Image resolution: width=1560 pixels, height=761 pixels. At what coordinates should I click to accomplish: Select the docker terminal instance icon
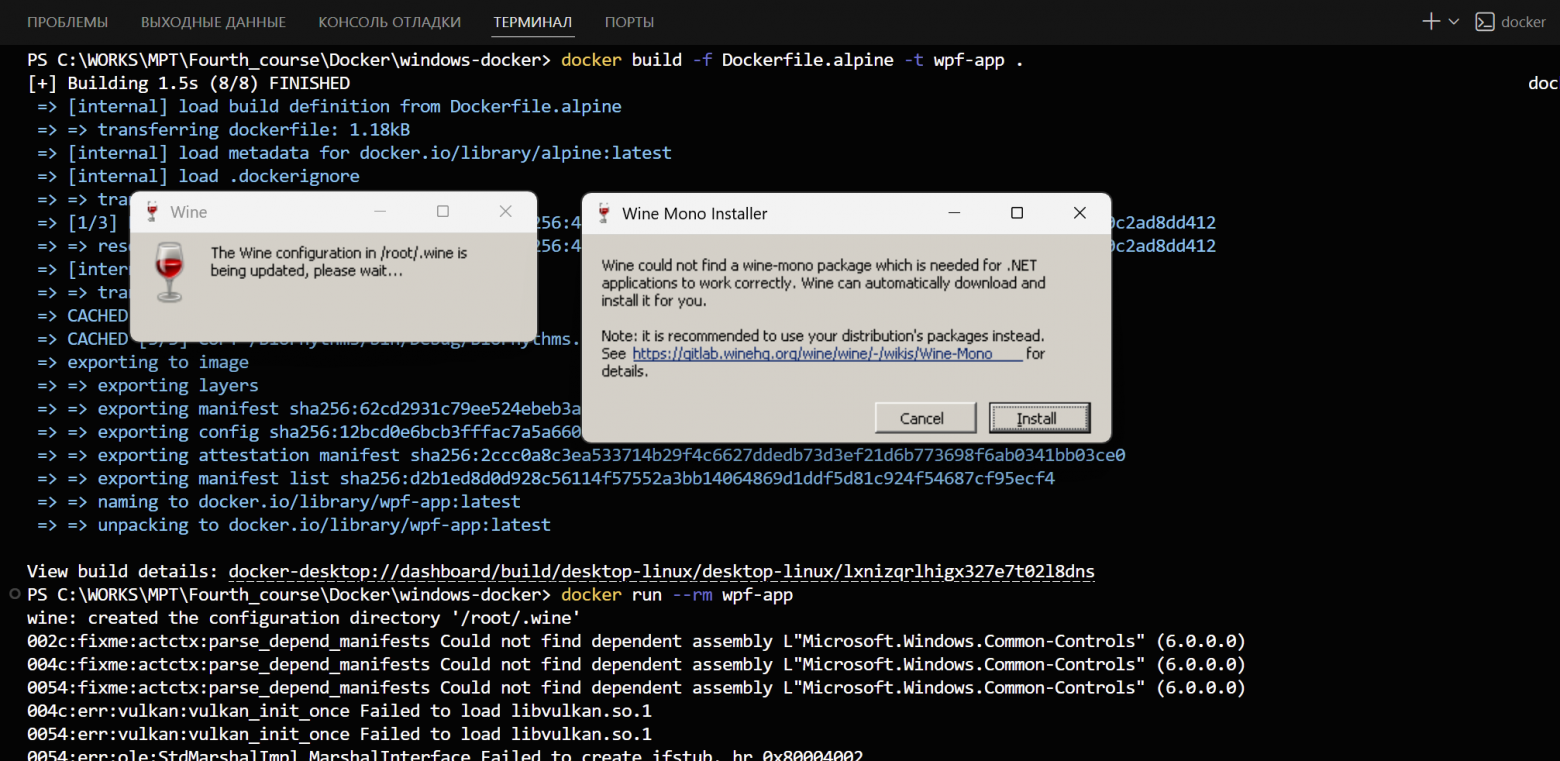(1485, 21)
